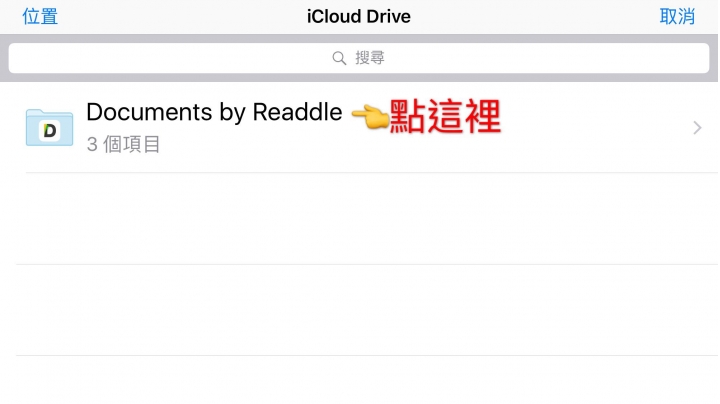
Task: Click the 3 個項目 item count
Action: tap(123, 144)
